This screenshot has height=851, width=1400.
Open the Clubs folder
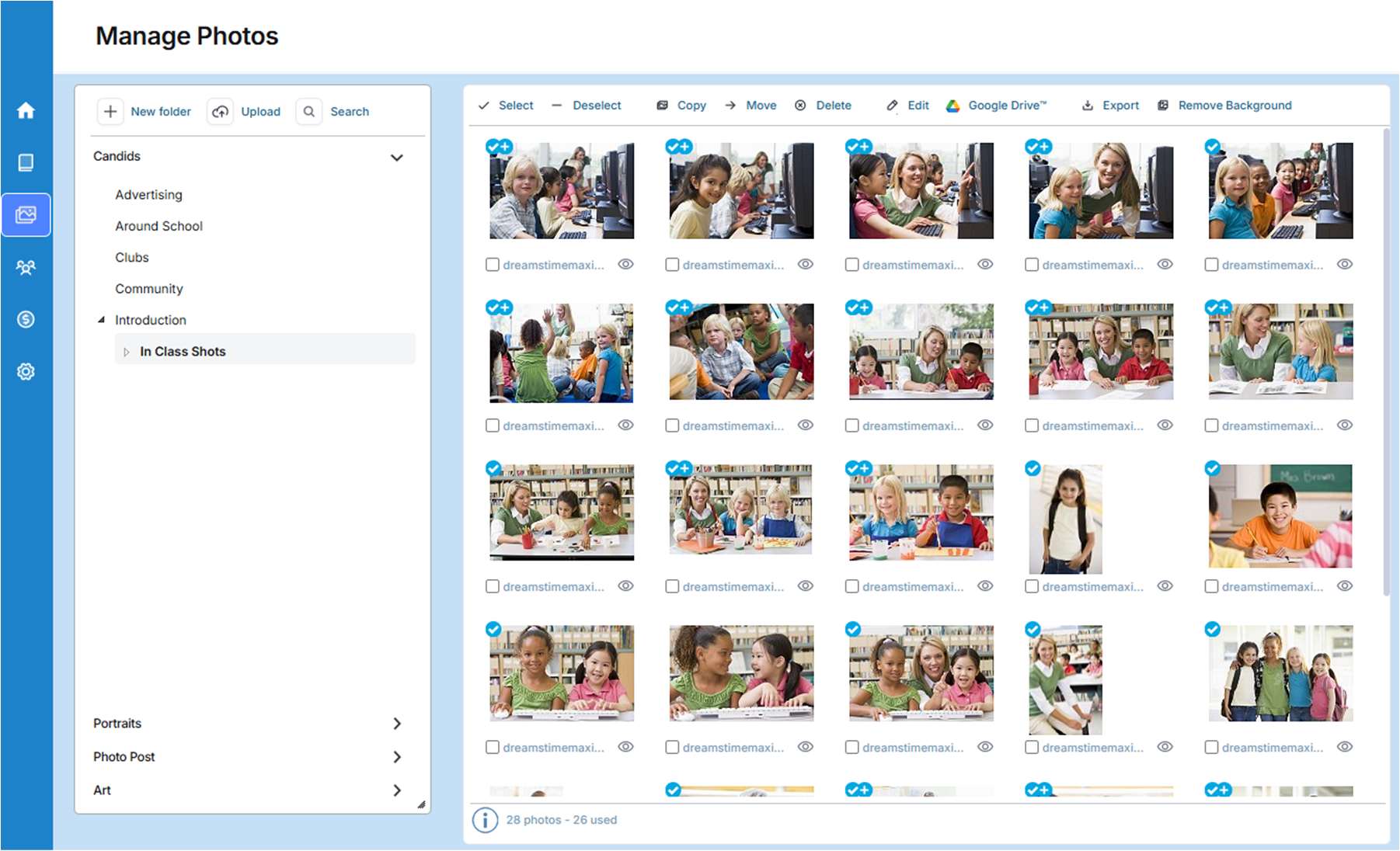132,257
